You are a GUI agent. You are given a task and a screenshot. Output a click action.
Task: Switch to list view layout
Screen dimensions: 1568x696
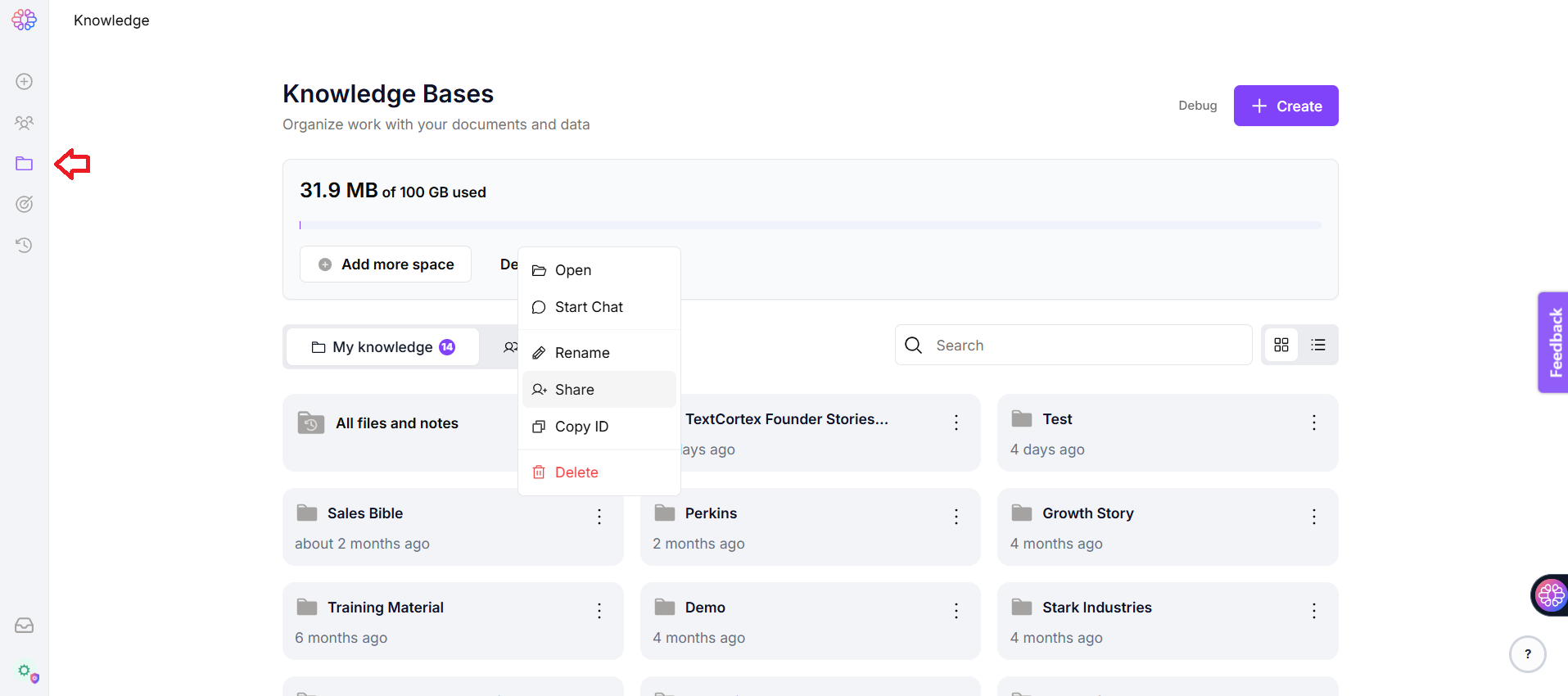point(1318,345)
